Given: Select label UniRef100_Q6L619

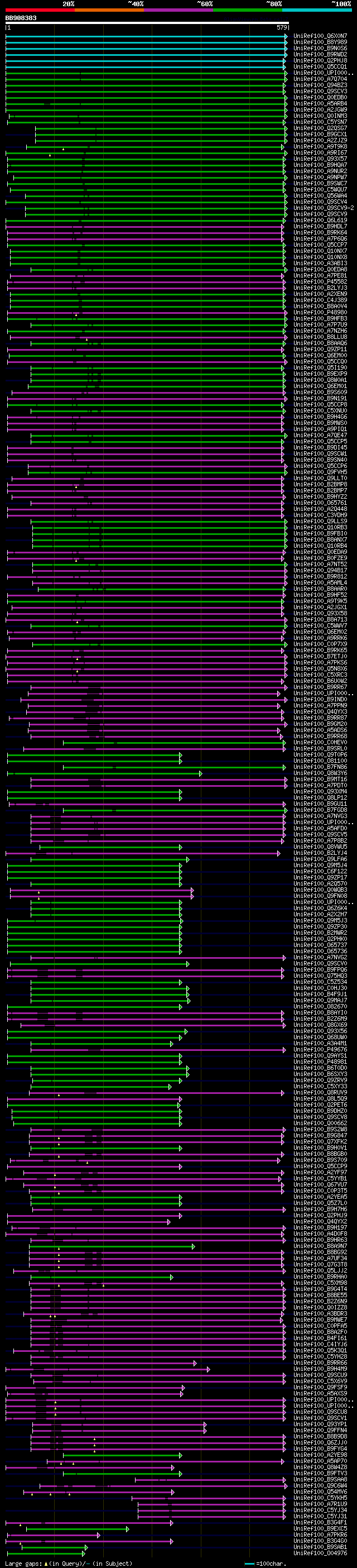Looking at the screenshot, I should coord(321,221).
